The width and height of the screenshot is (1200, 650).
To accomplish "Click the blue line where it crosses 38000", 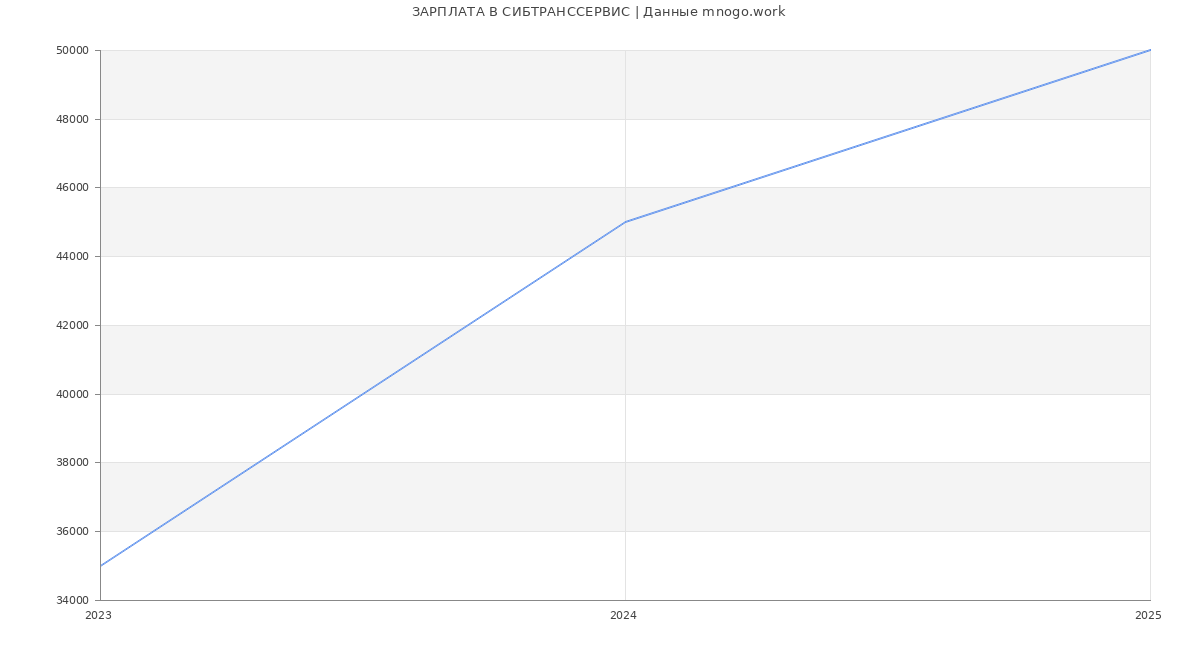I will coord(258,463).
